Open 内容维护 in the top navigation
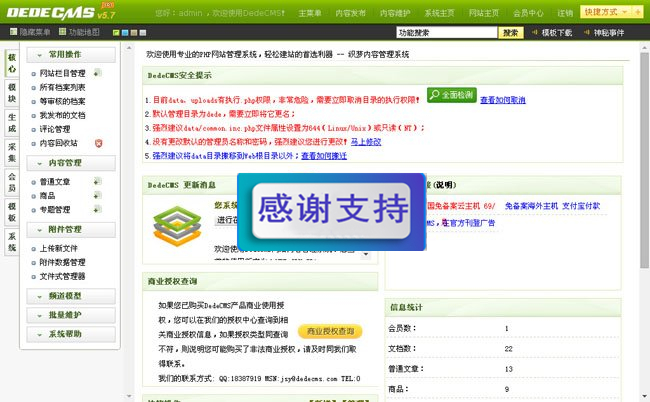This screenshot has height=402, width=650. pos(395,13)
